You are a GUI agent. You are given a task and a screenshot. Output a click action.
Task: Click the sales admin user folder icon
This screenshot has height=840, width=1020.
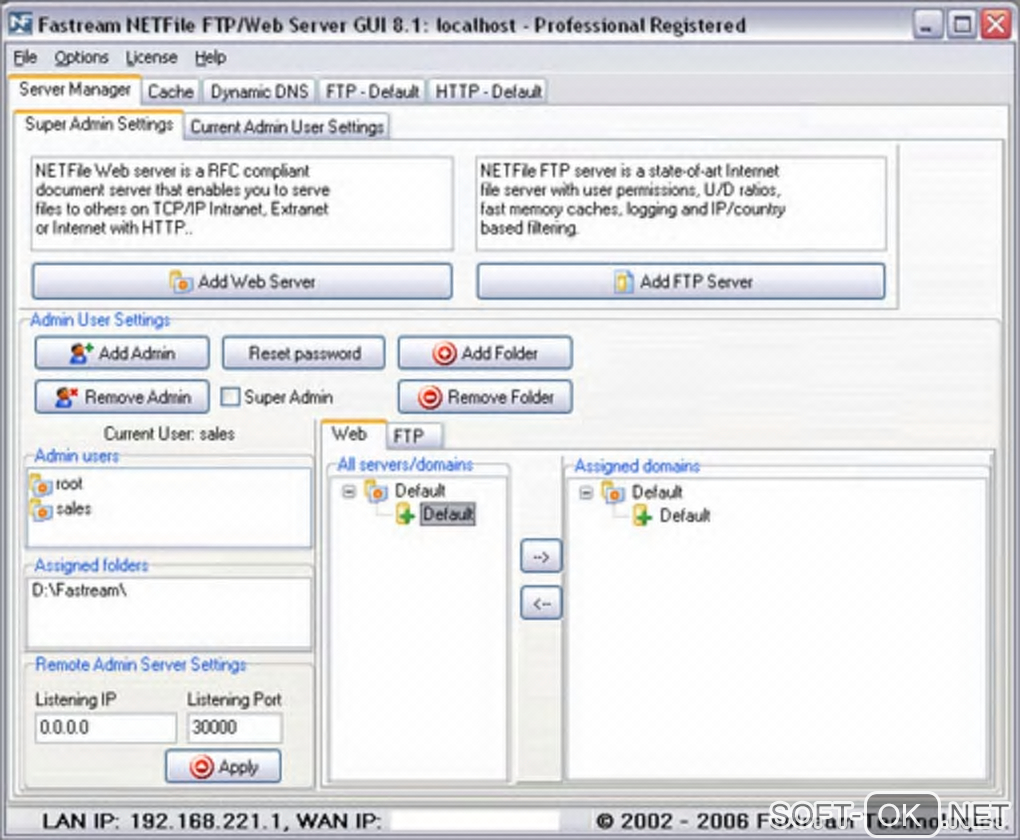pyautogui.click(x=41, y=510)
